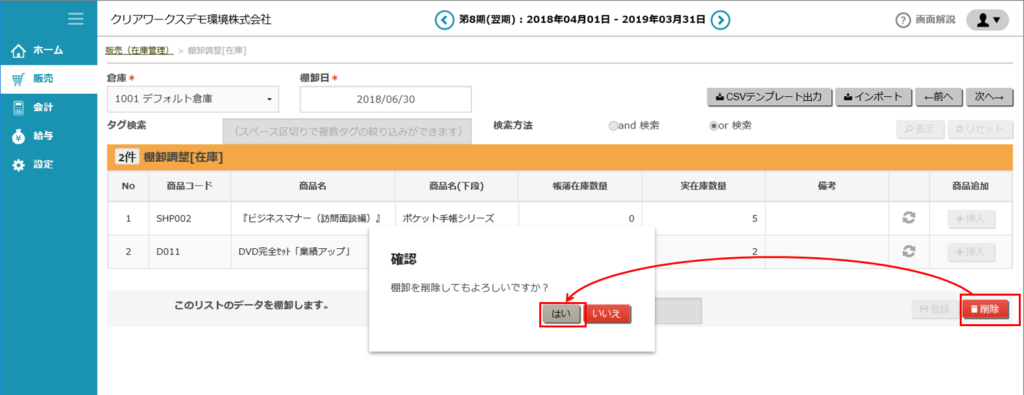Click ポケット手帳シリーズ cell
The height and width of the screenshot is (395, 1024).
[x=456, y=218]
